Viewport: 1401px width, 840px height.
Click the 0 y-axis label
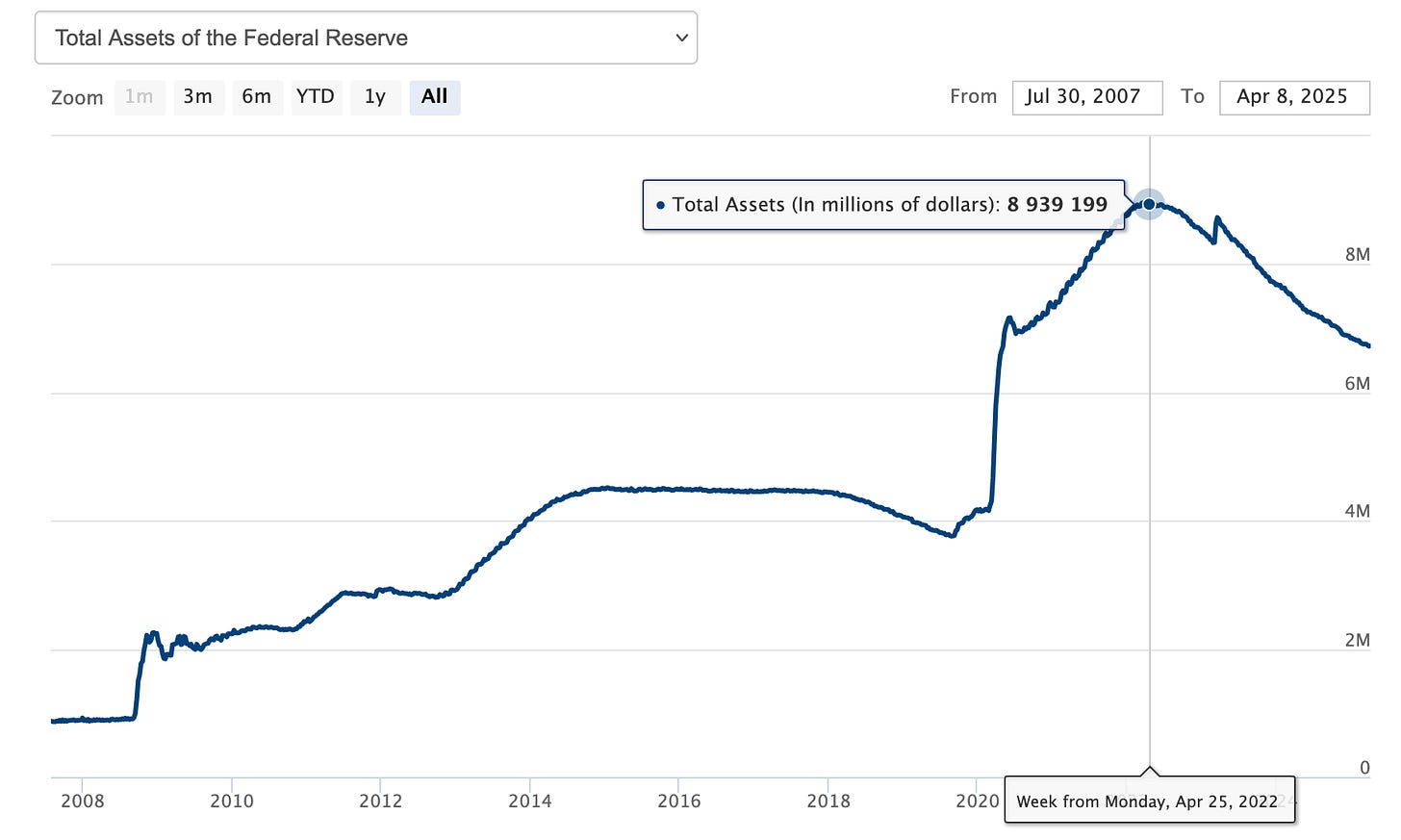(x=1364, y=768)
